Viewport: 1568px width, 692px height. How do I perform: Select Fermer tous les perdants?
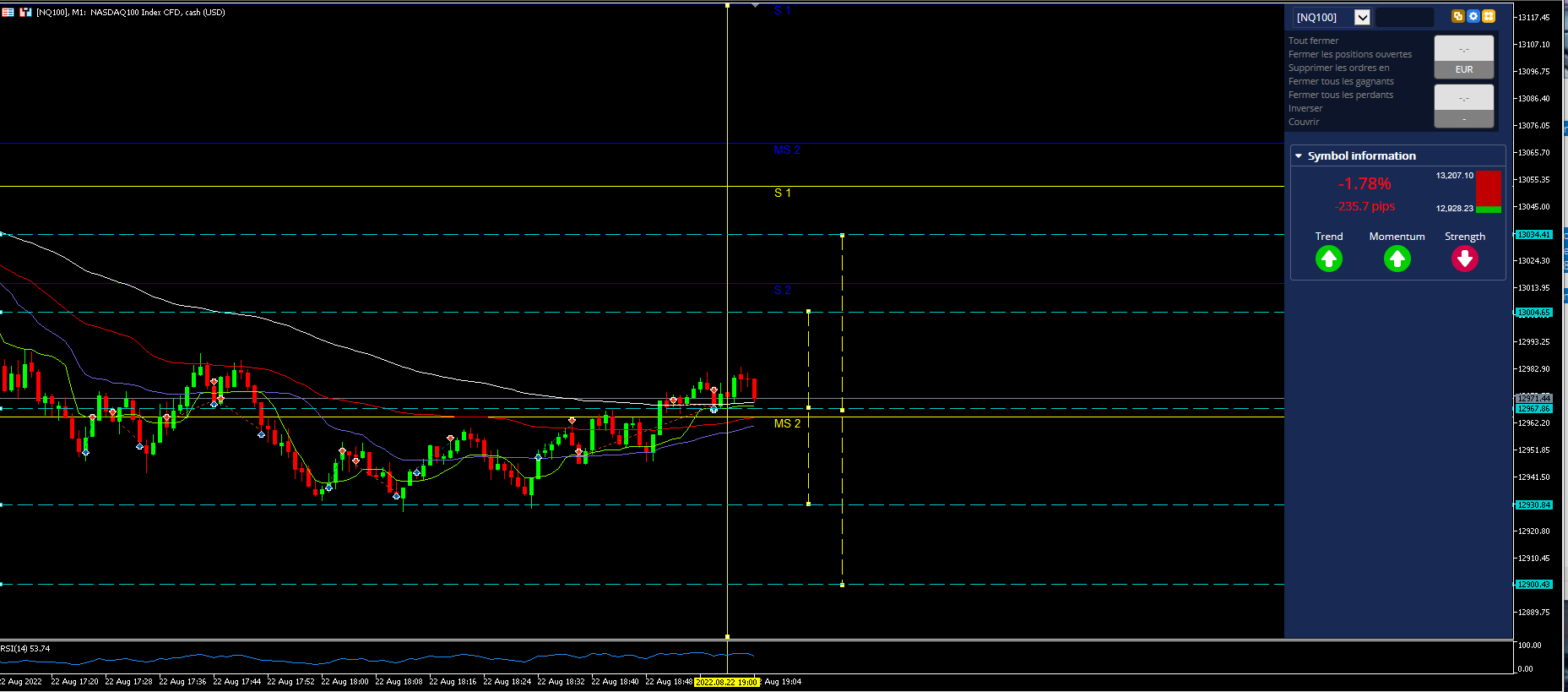1341,95
